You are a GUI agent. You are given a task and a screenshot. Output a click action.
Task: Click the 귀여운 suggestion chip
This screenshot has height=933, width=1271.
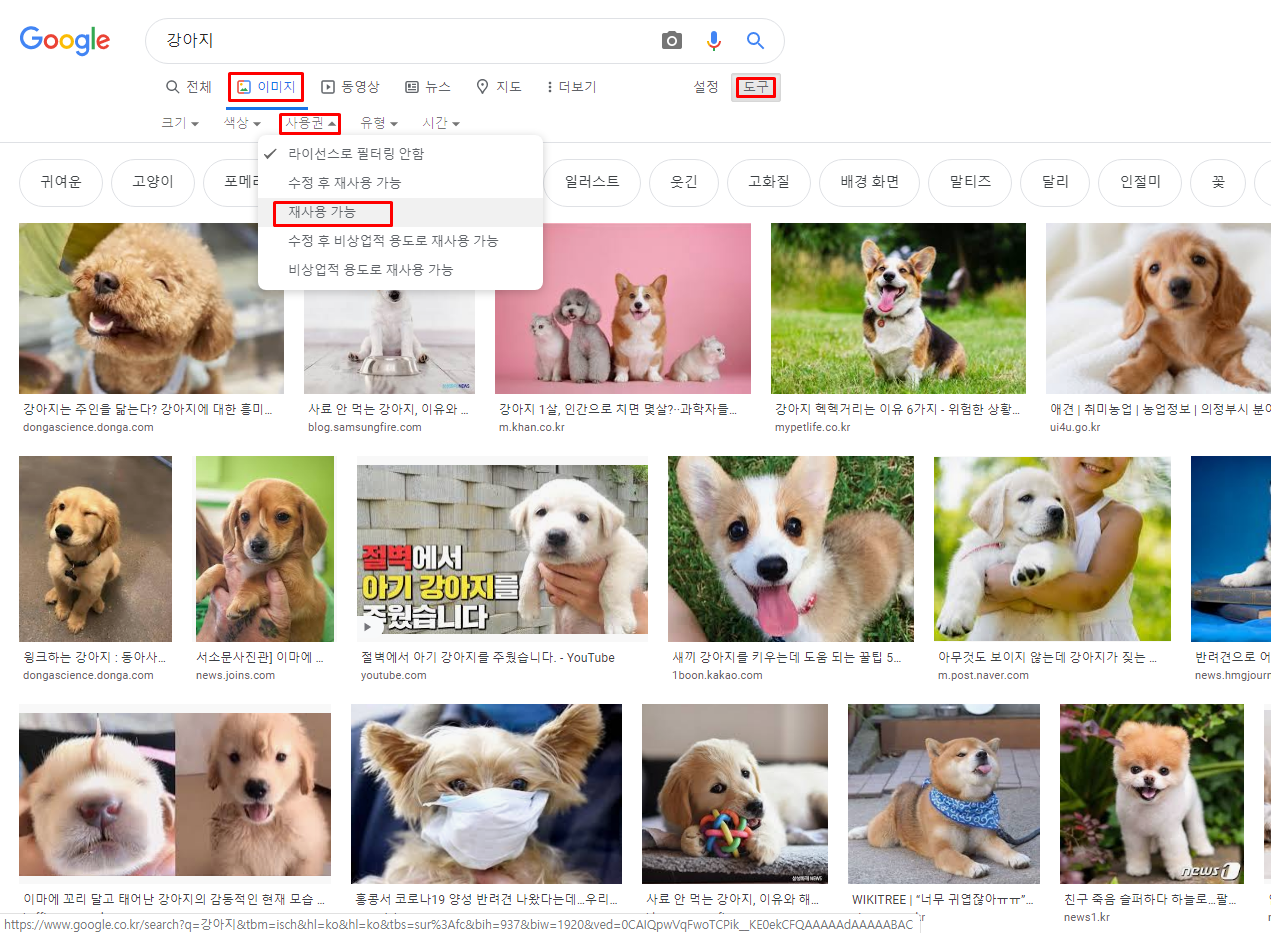click(61, 182)
